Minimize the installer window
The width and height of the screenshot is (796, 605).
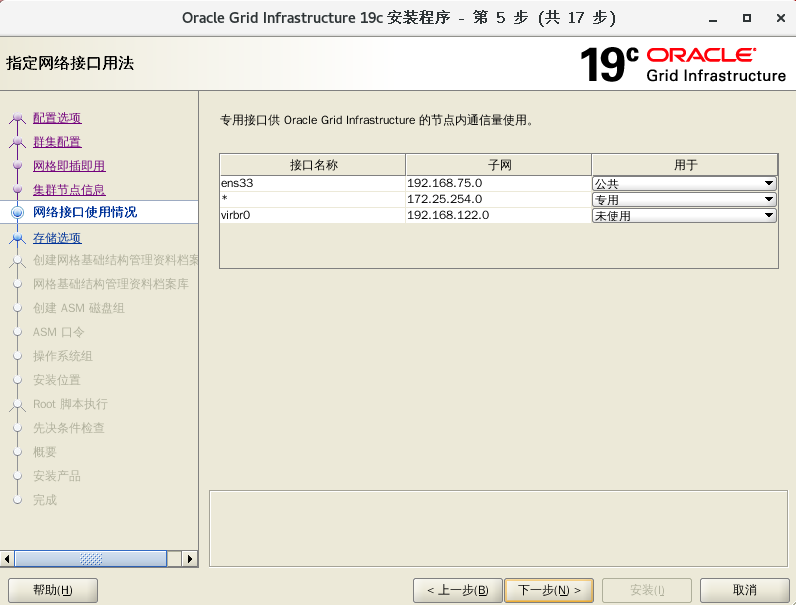(x=713, y=18)
